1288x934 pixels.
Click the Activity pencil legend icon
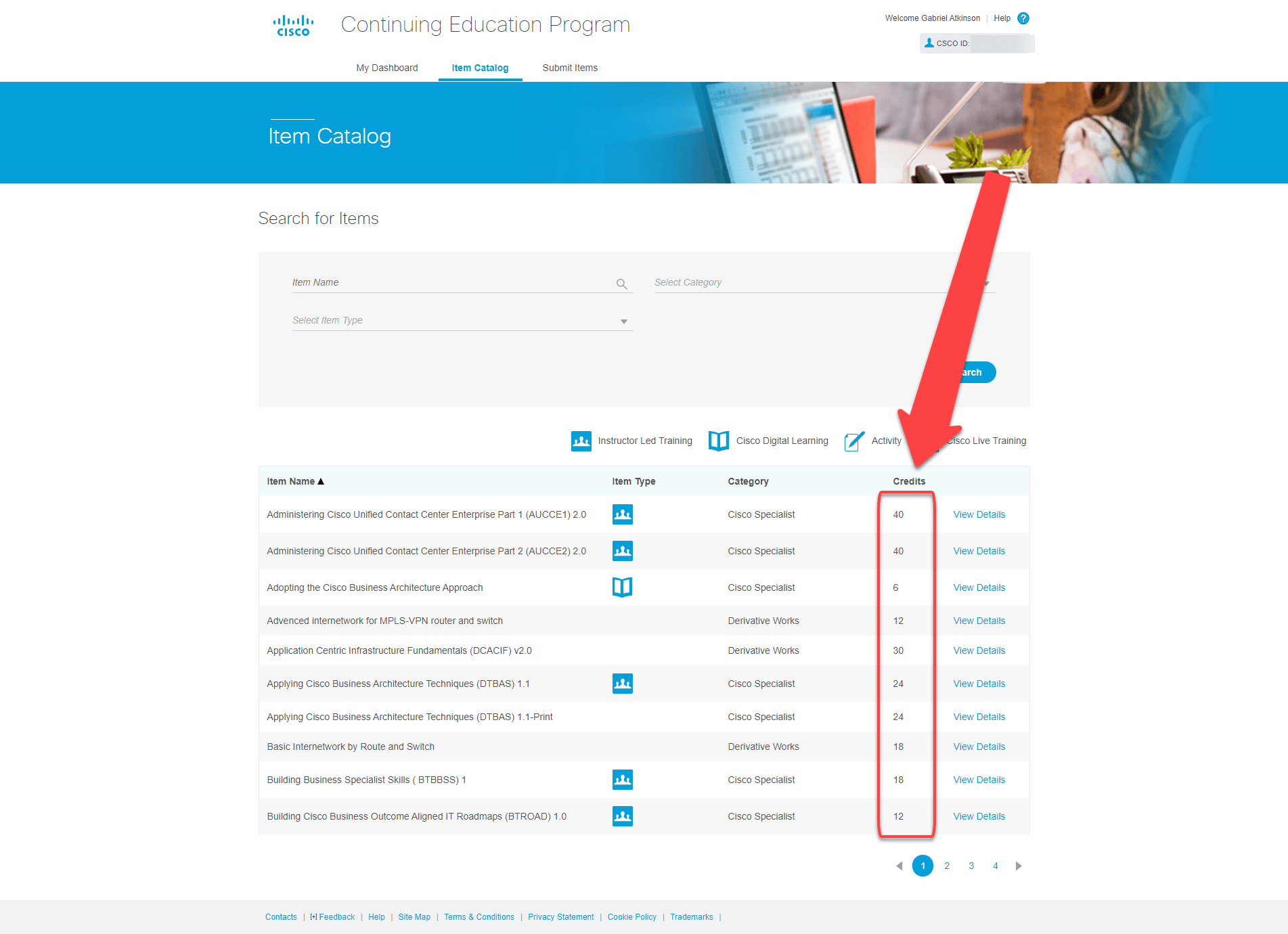(x=855, y=441)
